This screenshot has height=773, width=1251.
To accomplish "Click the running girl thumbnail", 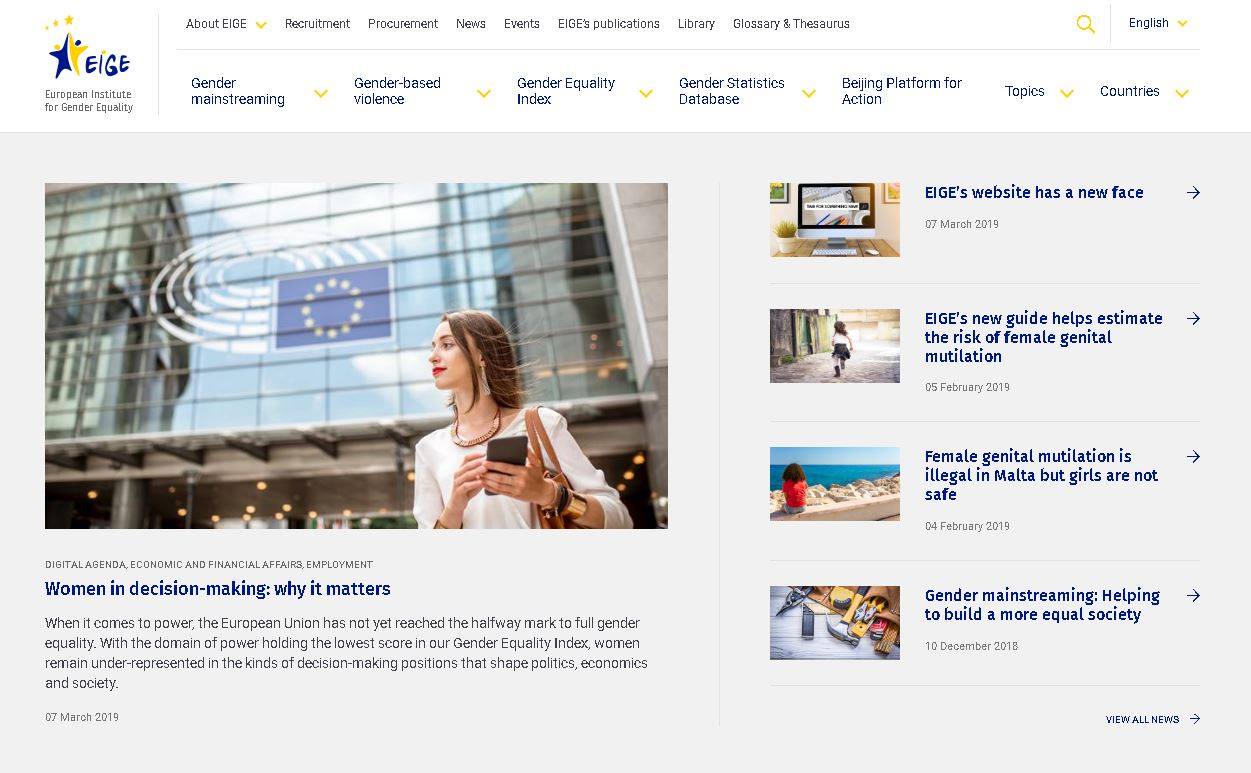I will click(x=835, y=346).
